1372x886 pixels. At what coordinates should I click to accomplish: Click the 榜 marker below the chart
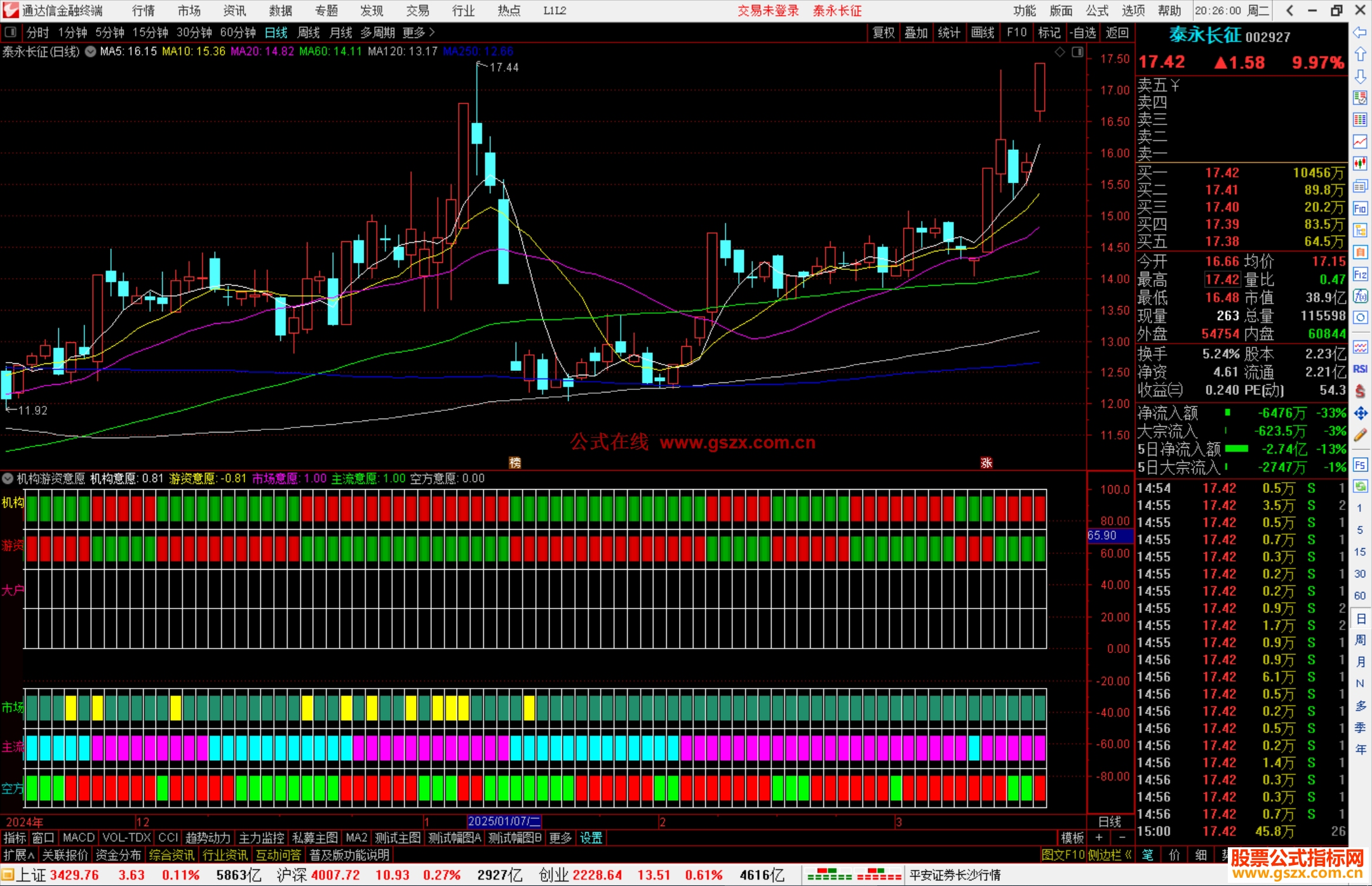tap(515, 463)
